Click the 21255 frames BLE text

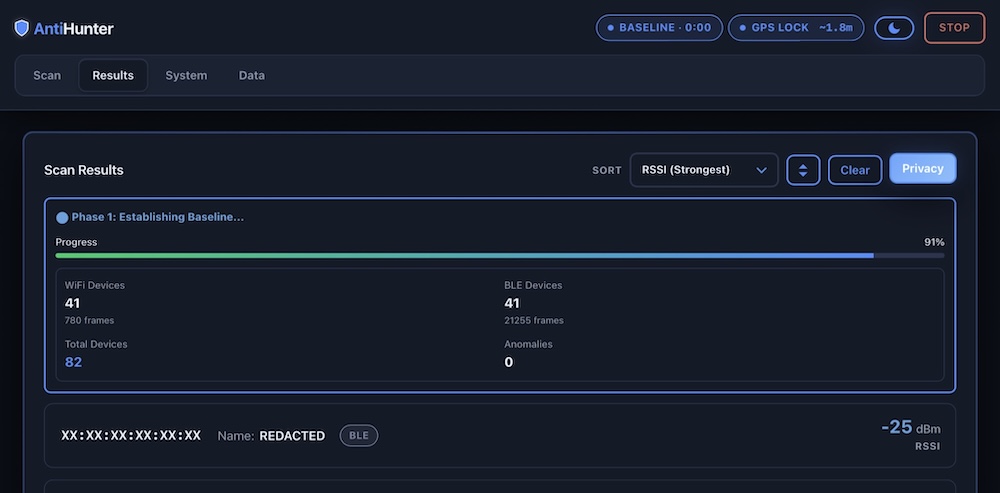coord(534,320)
